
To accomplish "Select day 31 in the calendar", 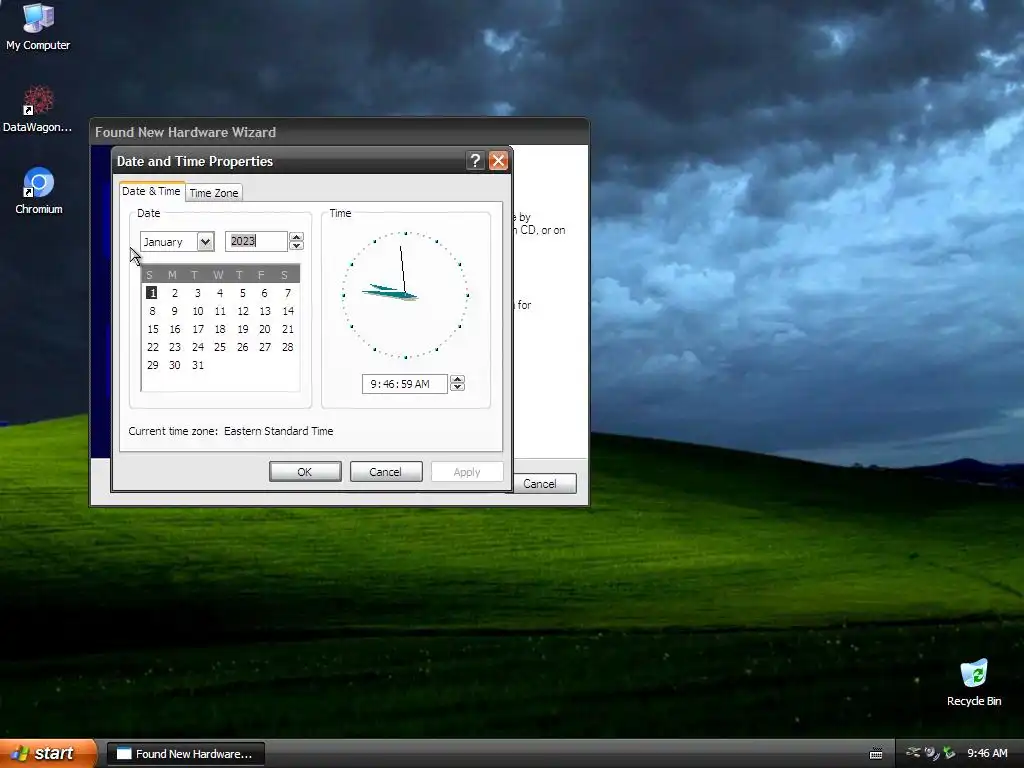I will tap(198, 365).
